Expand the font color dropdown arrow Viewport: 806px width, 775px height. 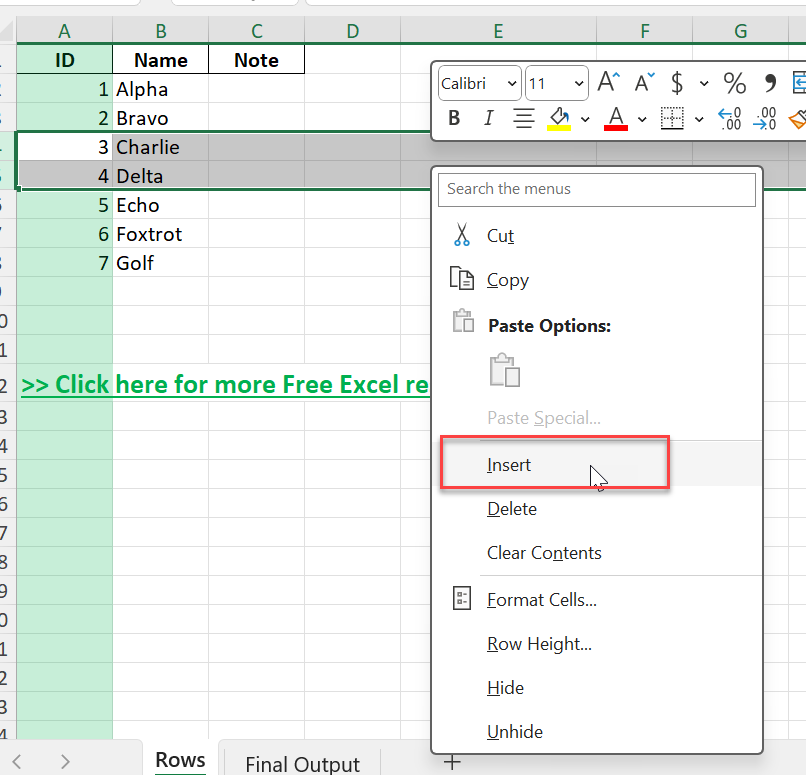642,119
